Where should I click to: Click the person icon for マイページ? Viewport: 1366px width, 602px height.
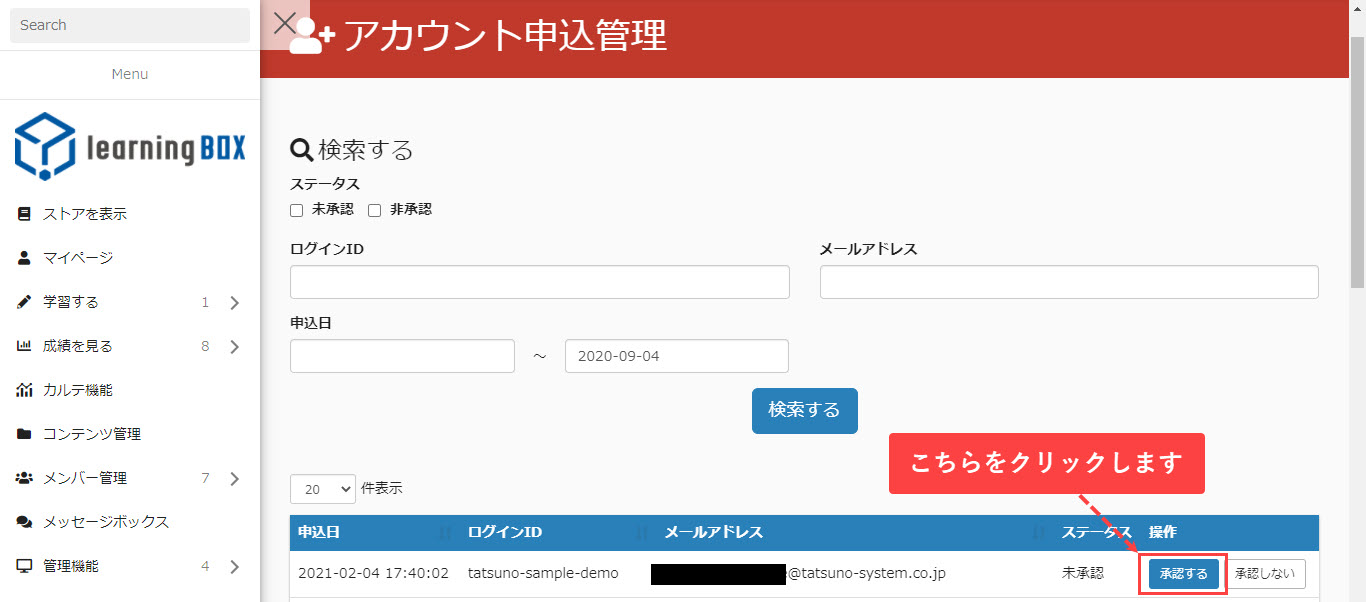coord(24,258)
